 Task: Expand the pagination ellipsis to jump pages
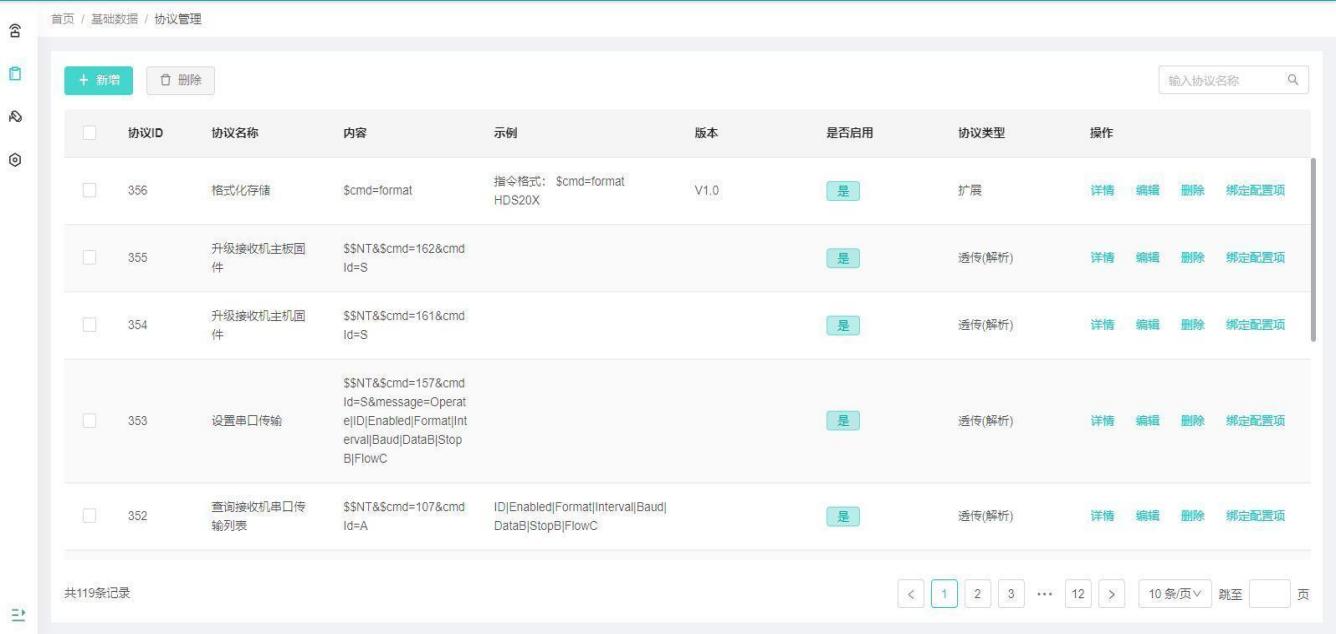click(1043, 593)
